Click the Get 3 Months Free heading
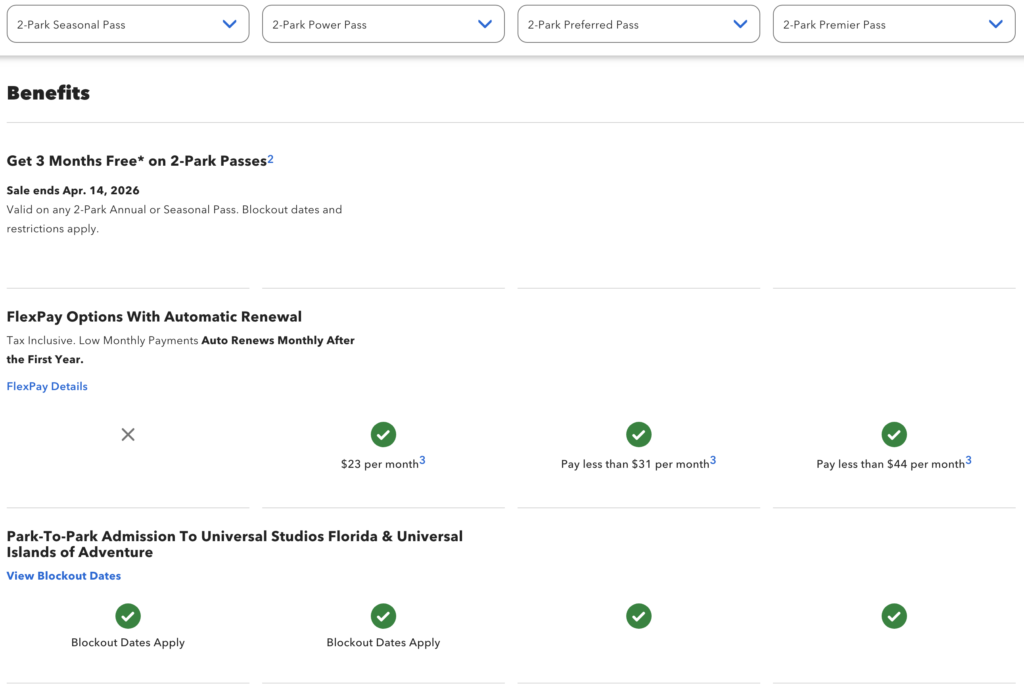Image resolution: width=1024 pixels, height=693 pixels. (x=135, y=160)
